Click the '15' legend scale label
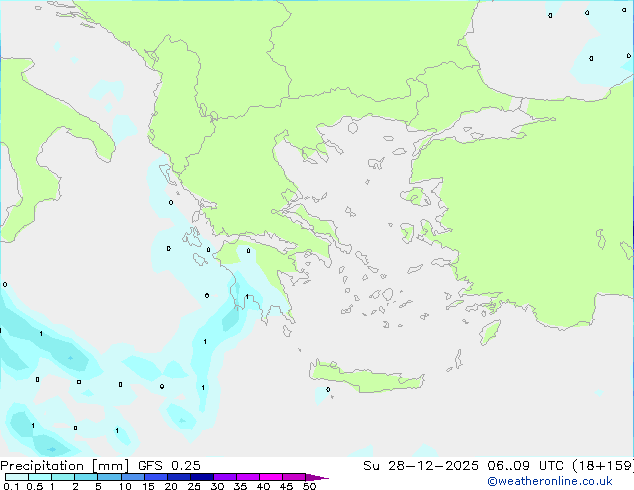634x490 pixels. point(148,486)
